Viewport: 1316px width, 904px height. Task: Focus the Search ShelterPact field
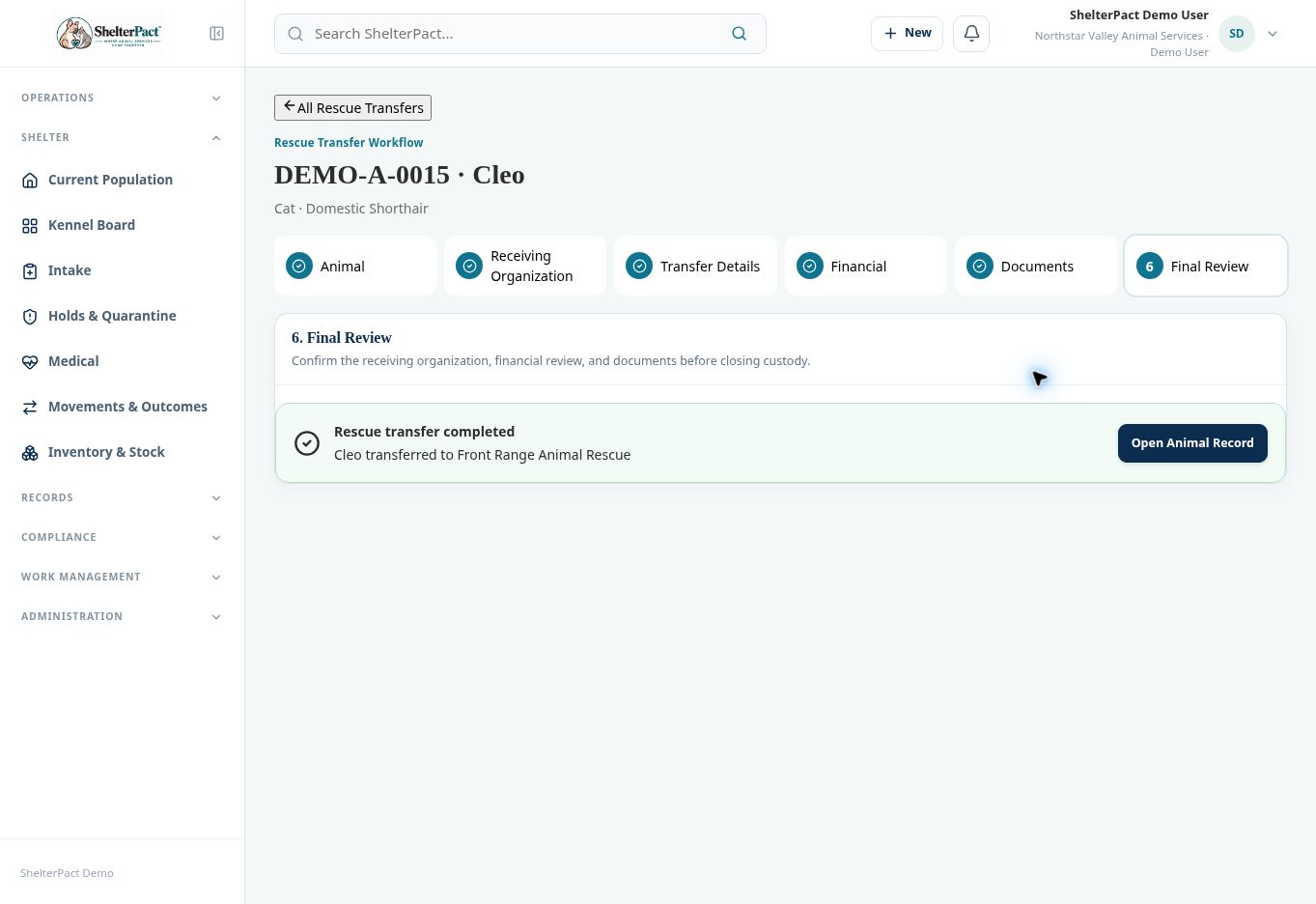click(x=519, y=34)
